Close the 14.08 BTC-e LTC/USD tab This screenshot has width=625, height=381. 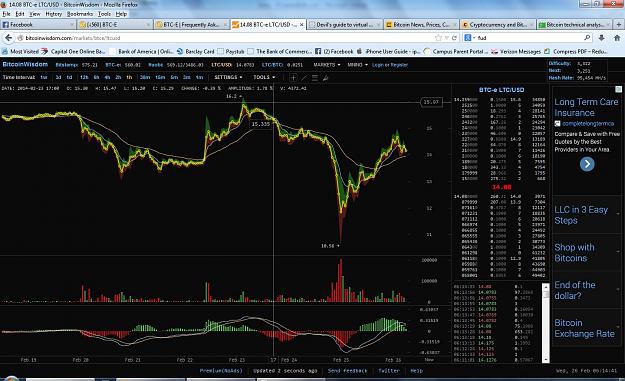click(302, 25)
